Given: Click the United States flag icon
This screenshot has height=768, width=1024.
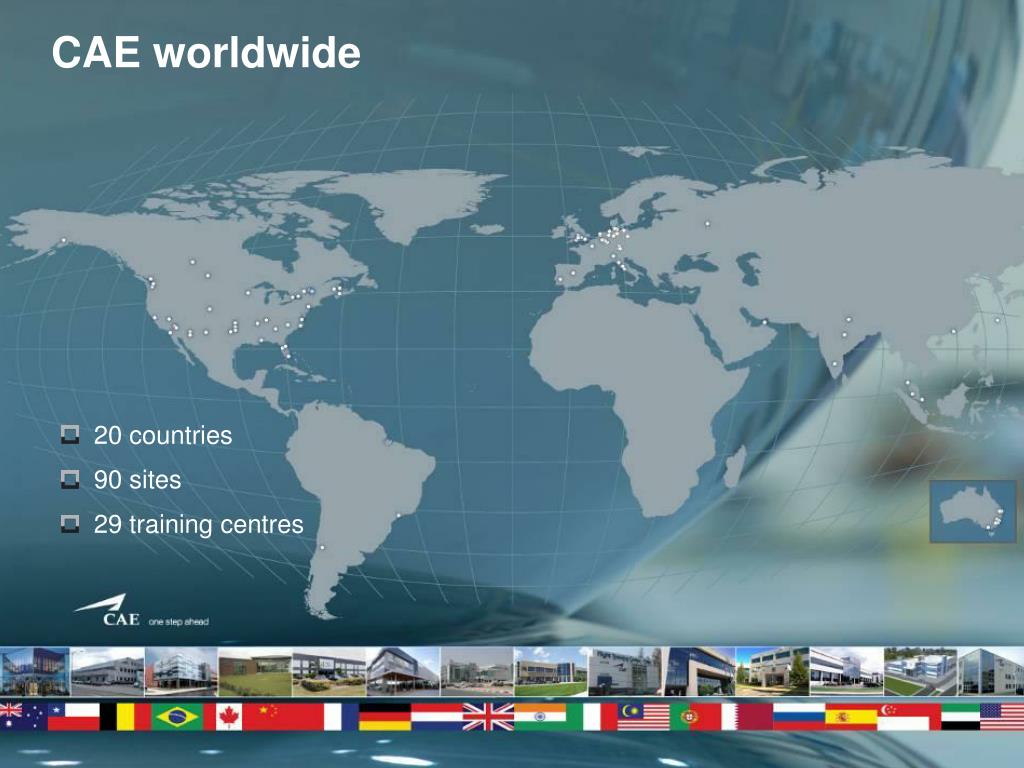Looking at the screenshot, I should (1000, 717).
